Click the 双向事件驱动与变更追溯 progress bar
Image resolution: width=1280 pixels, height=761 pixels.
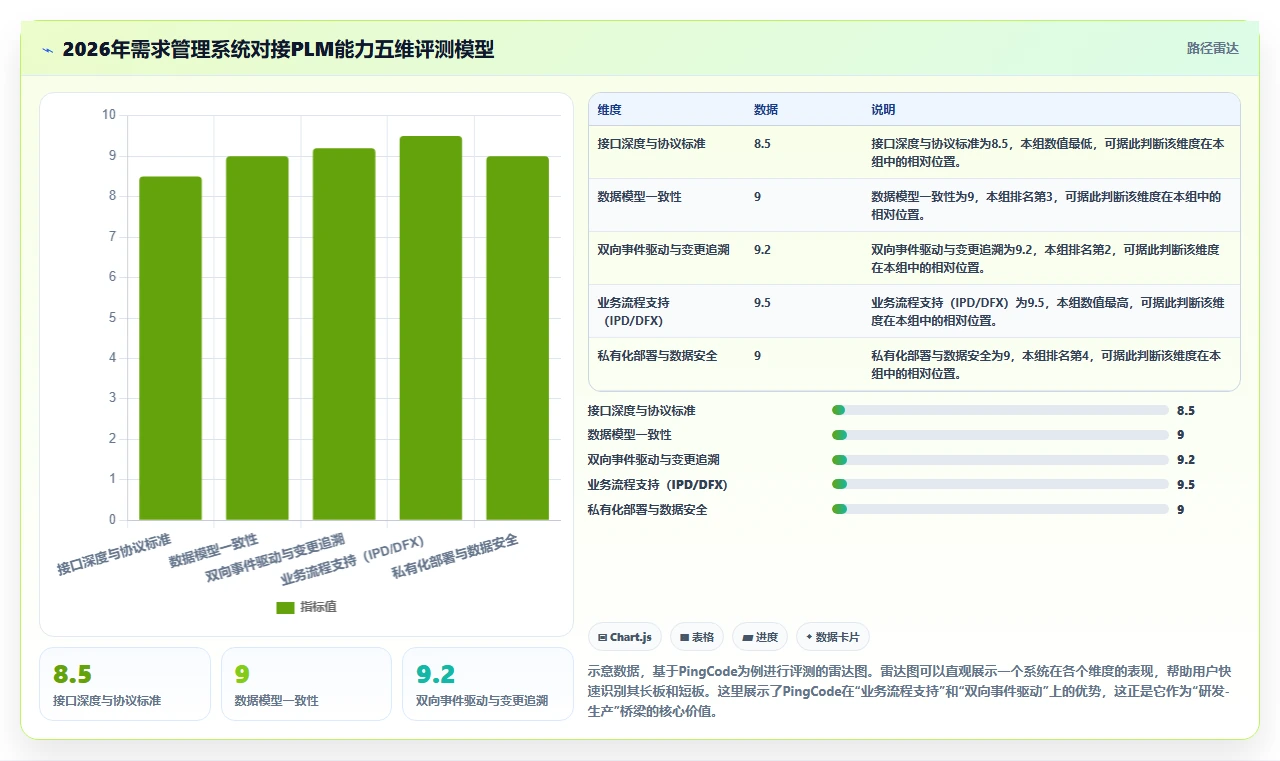(1000, 460)
